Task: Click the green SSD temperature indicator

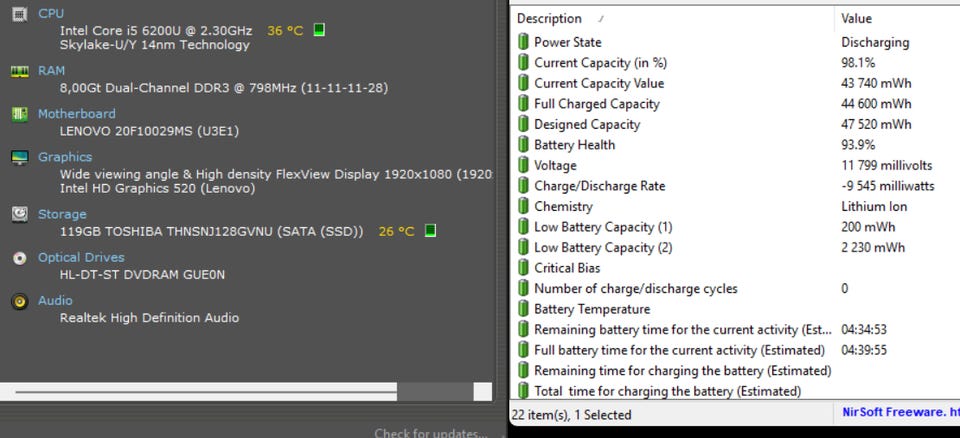Action: [430, 231]
